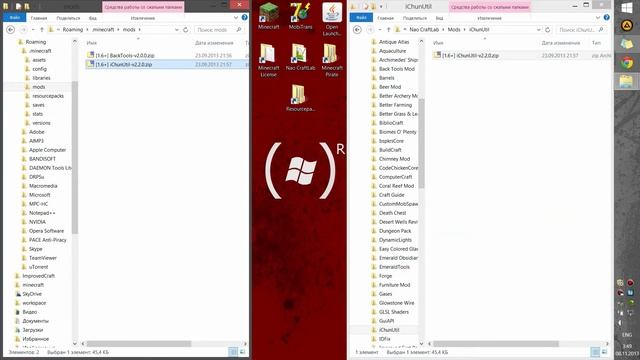Sort by Имя column in left window
This screenshot has height=360, width=640.
click(92, 43)
